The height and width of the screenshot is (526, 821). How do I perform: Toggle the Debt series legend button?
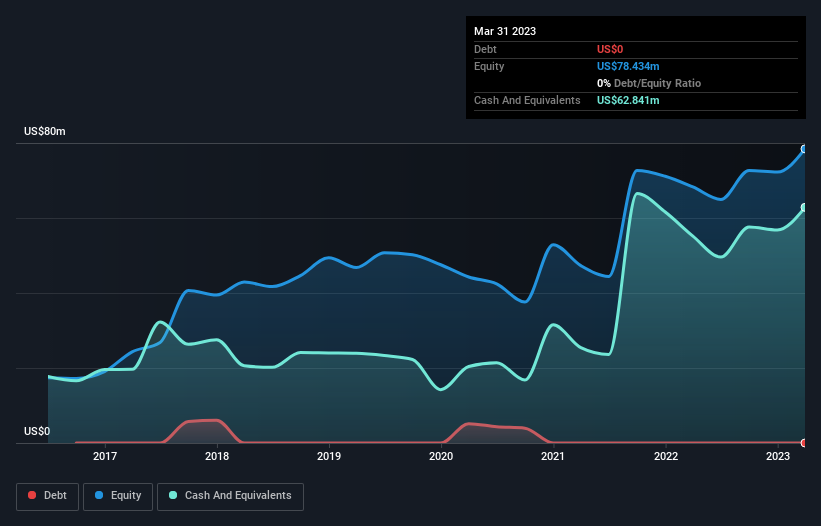tap(48, 496)
